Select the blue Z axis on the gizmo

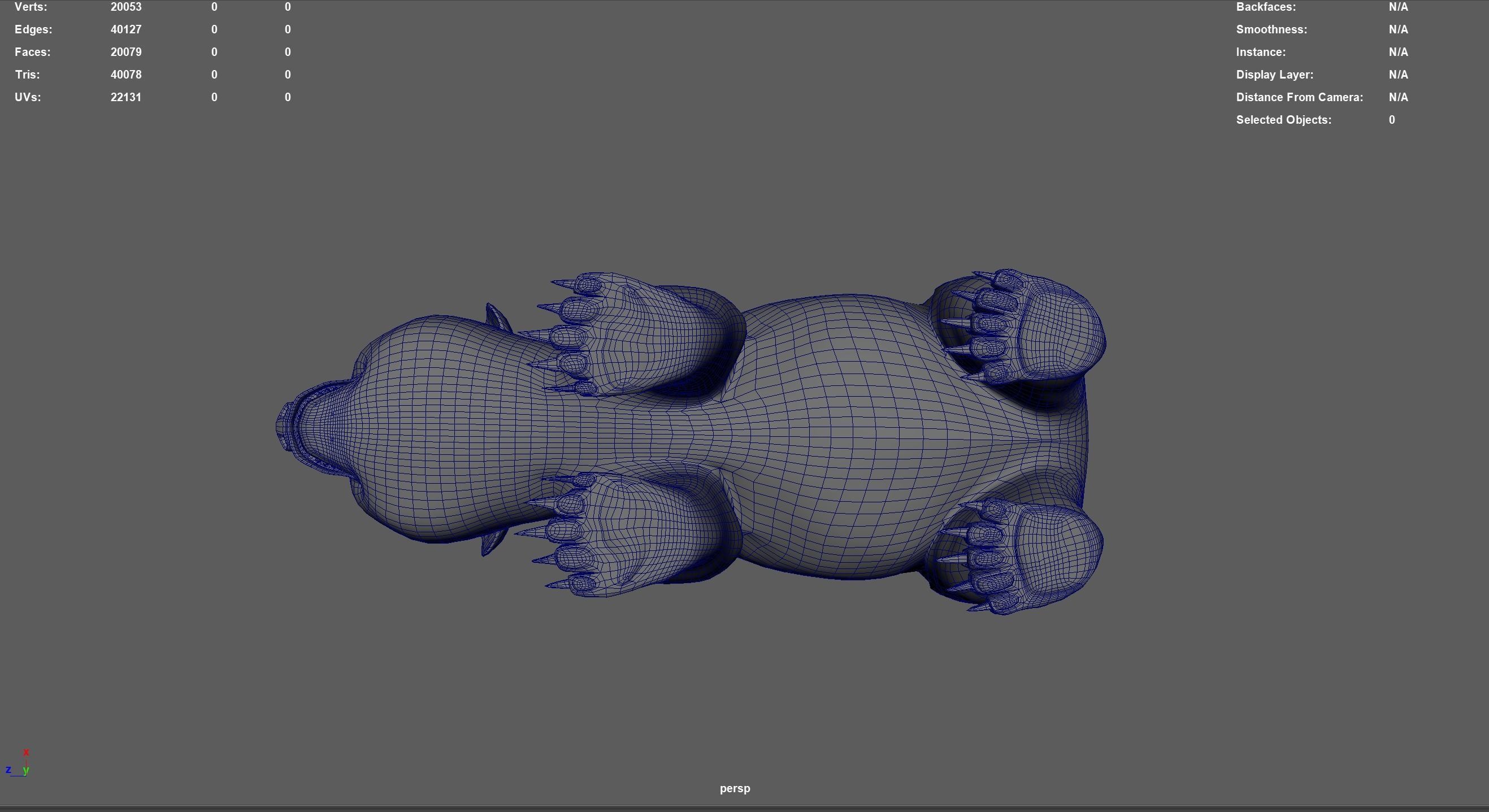(9, 771)
